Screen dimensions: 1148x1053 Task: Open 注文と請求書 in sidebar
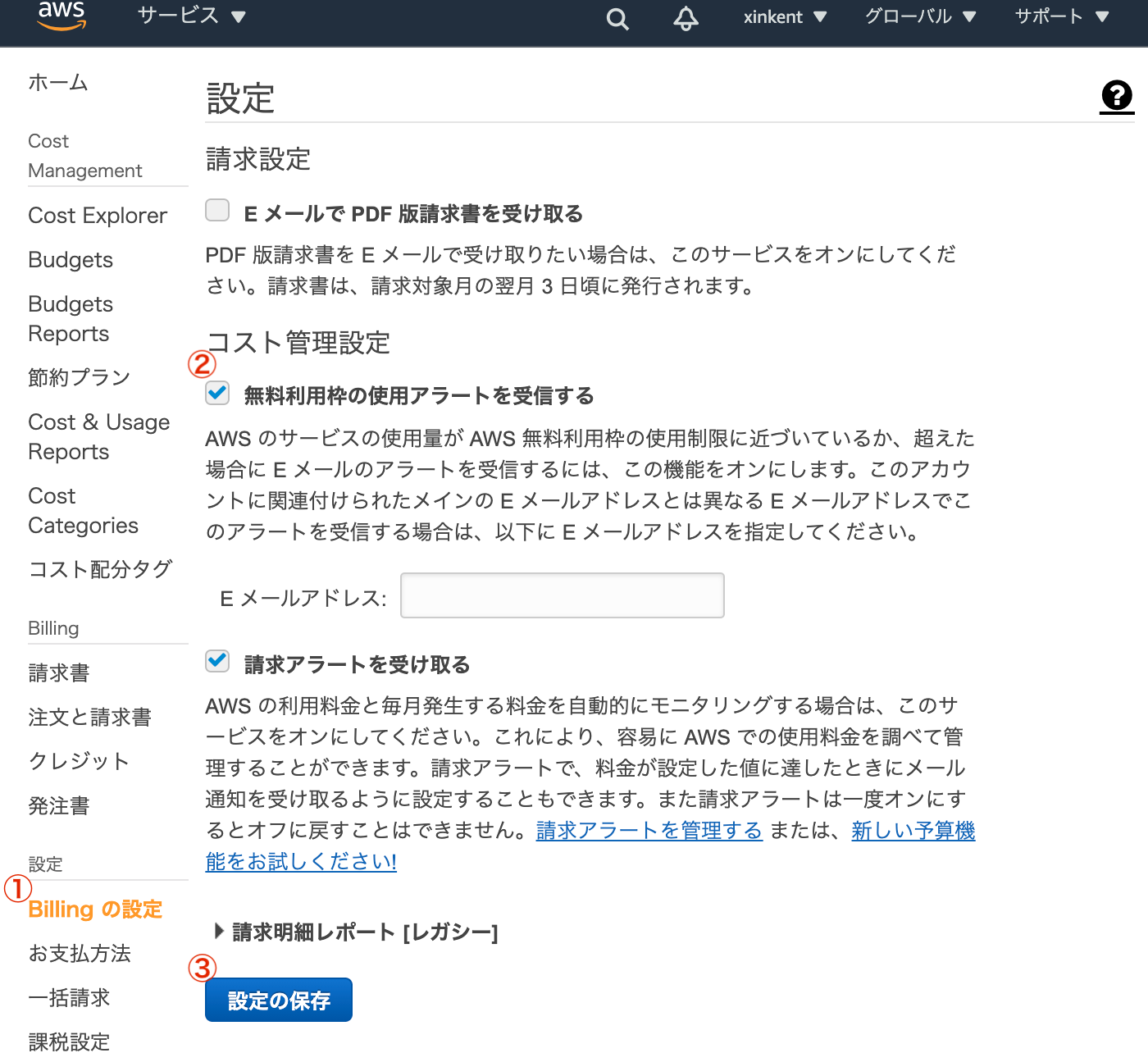(90, 717)
